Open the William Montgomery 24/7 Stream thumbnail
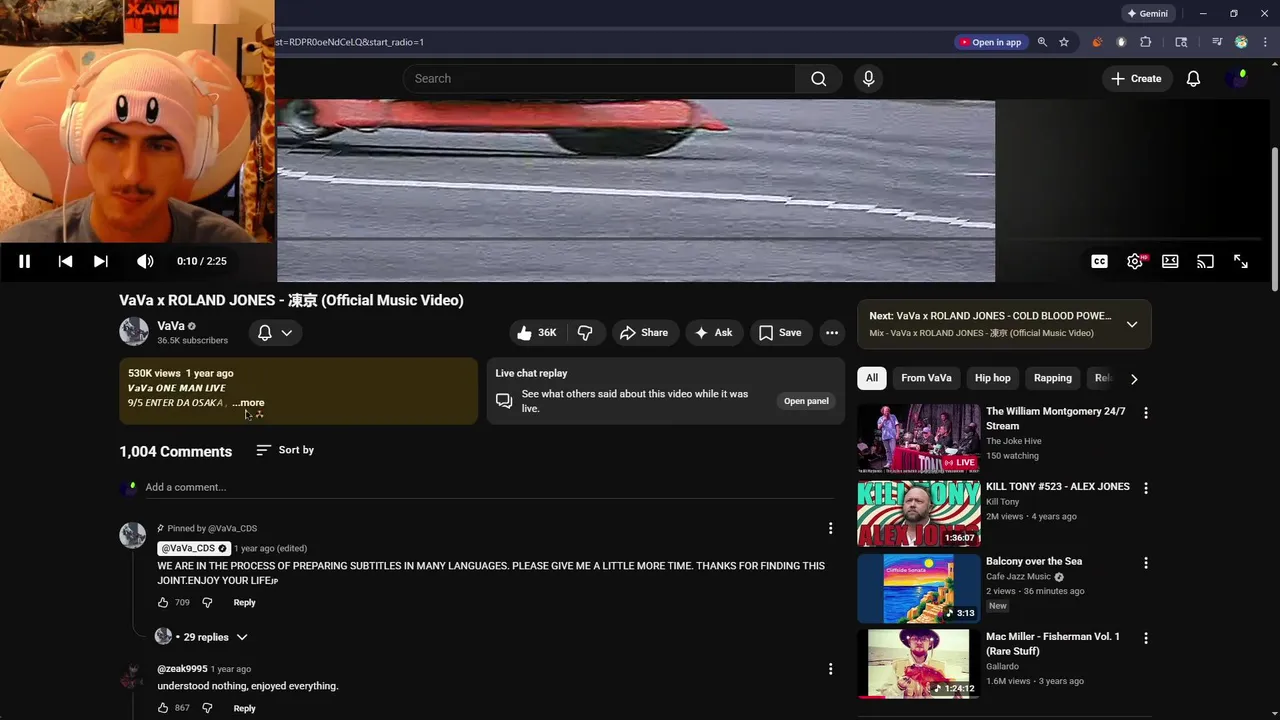1280x720 pixels. 919,438
